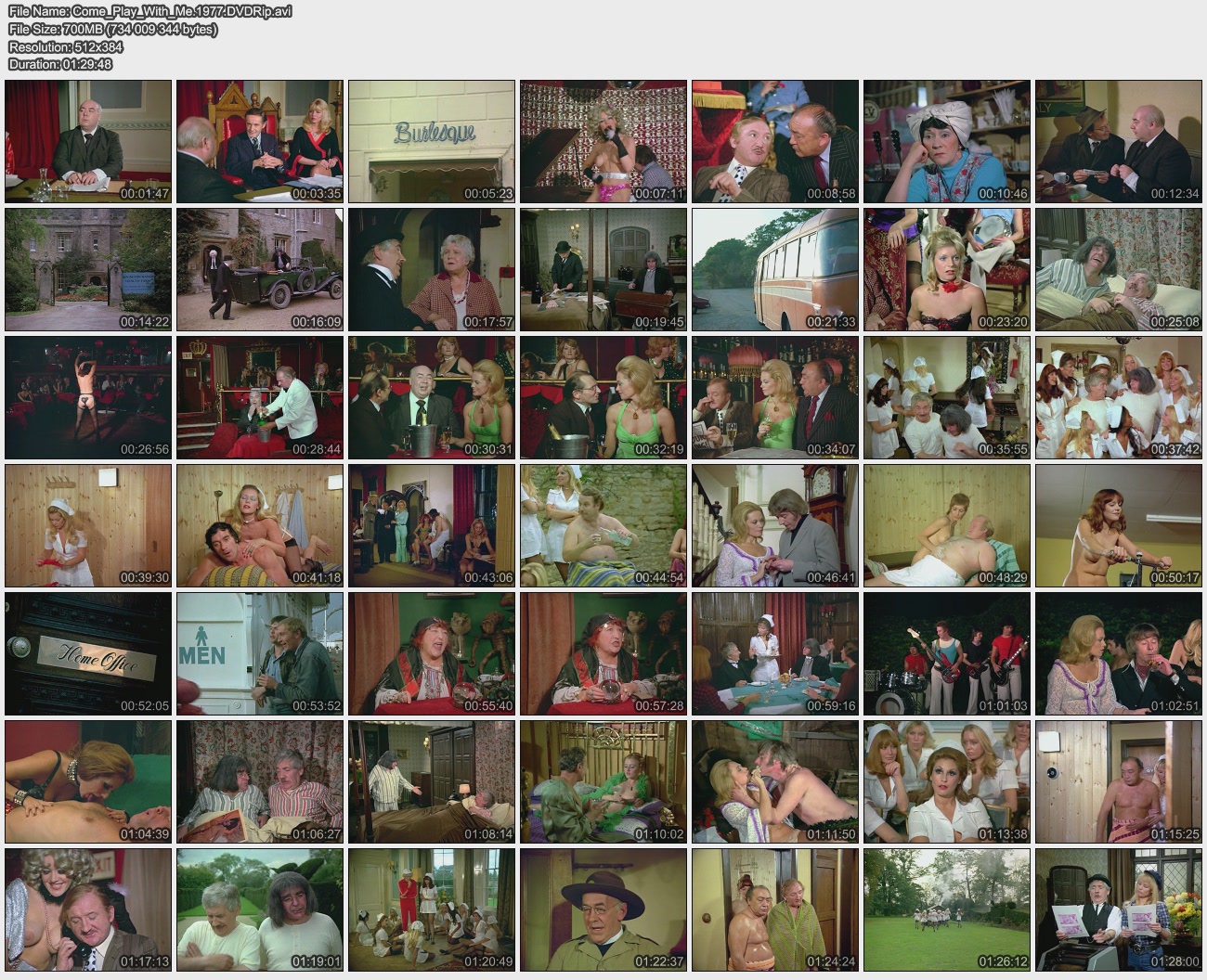Select the 01:19:01 garden hedge frame
This screenshot has height=980, width=1207.
point(260,909)
